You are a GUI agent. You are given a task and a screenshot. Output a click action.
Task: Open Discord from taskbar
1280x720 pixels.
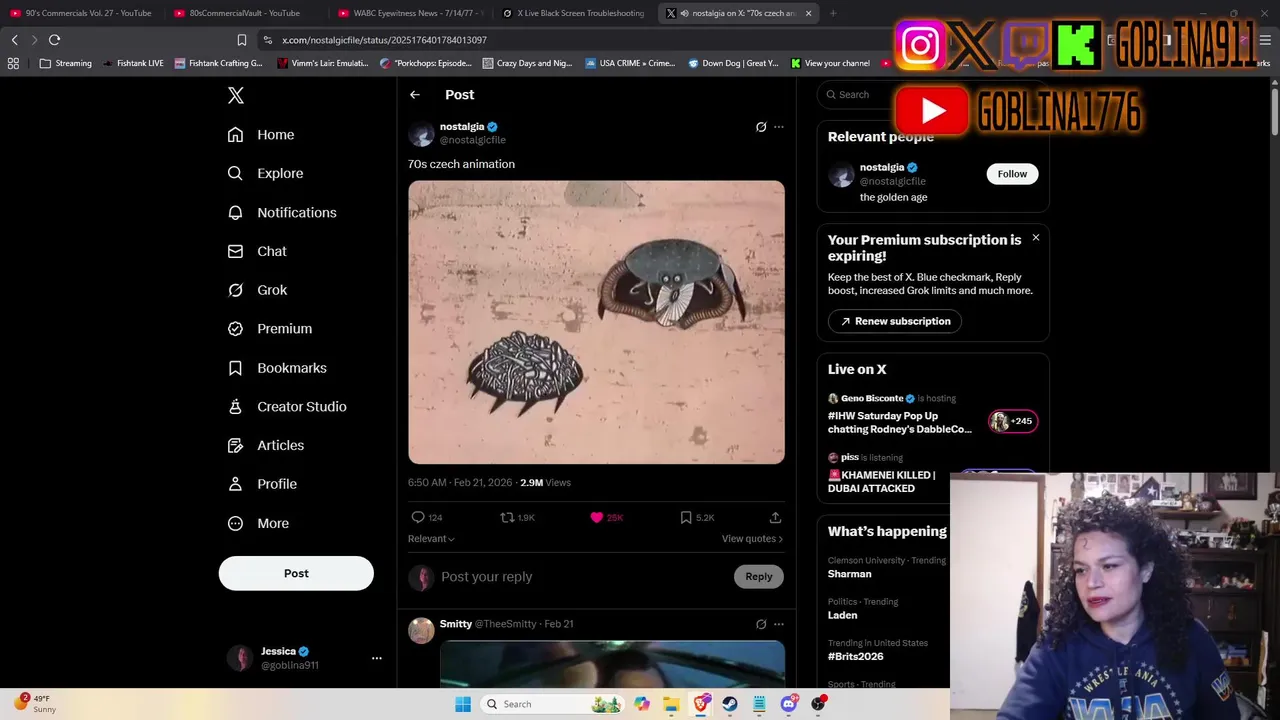click(x=789, y=704)
